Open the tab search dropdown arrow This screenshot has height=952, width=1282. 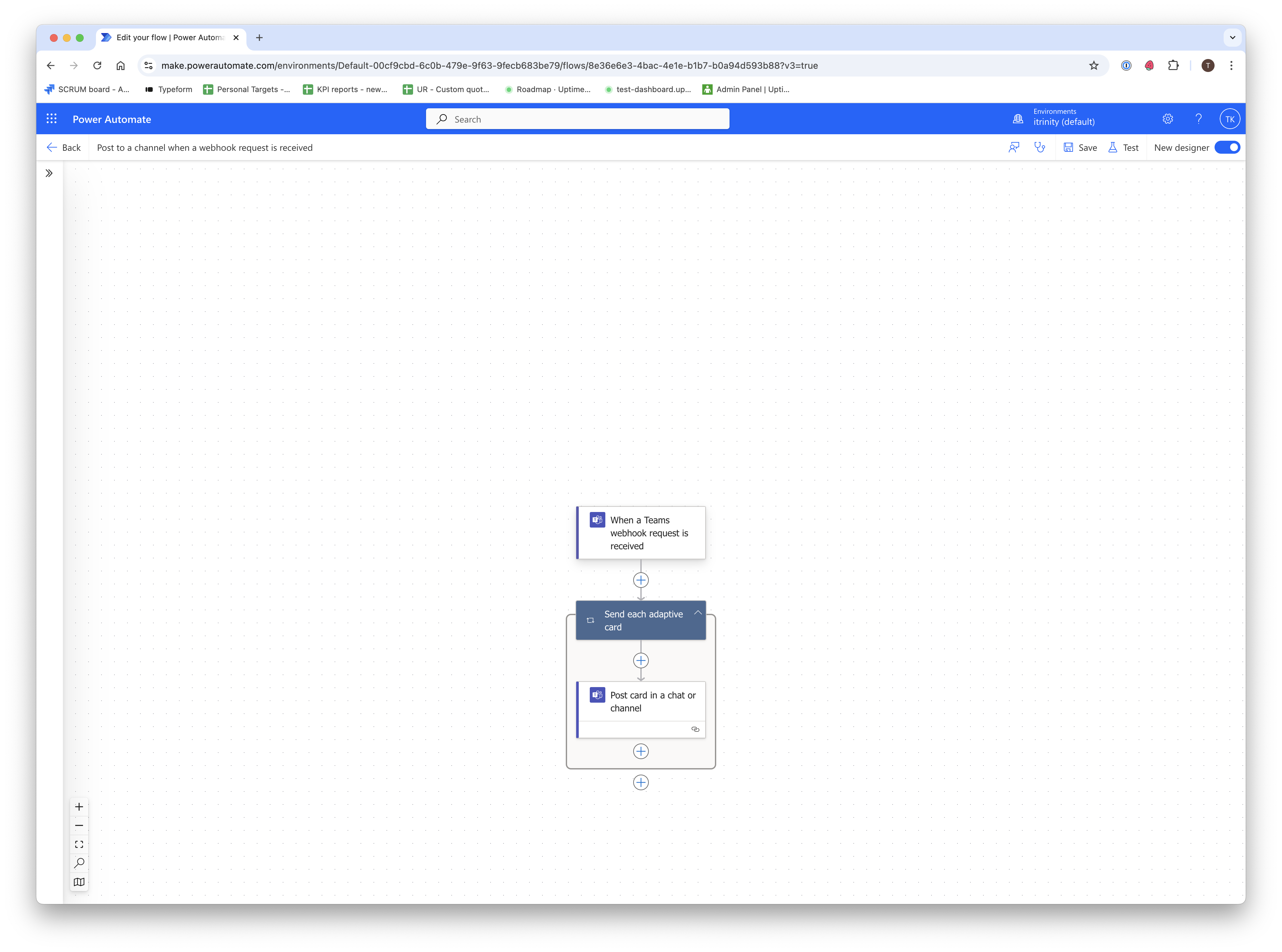coord(1232,38)
